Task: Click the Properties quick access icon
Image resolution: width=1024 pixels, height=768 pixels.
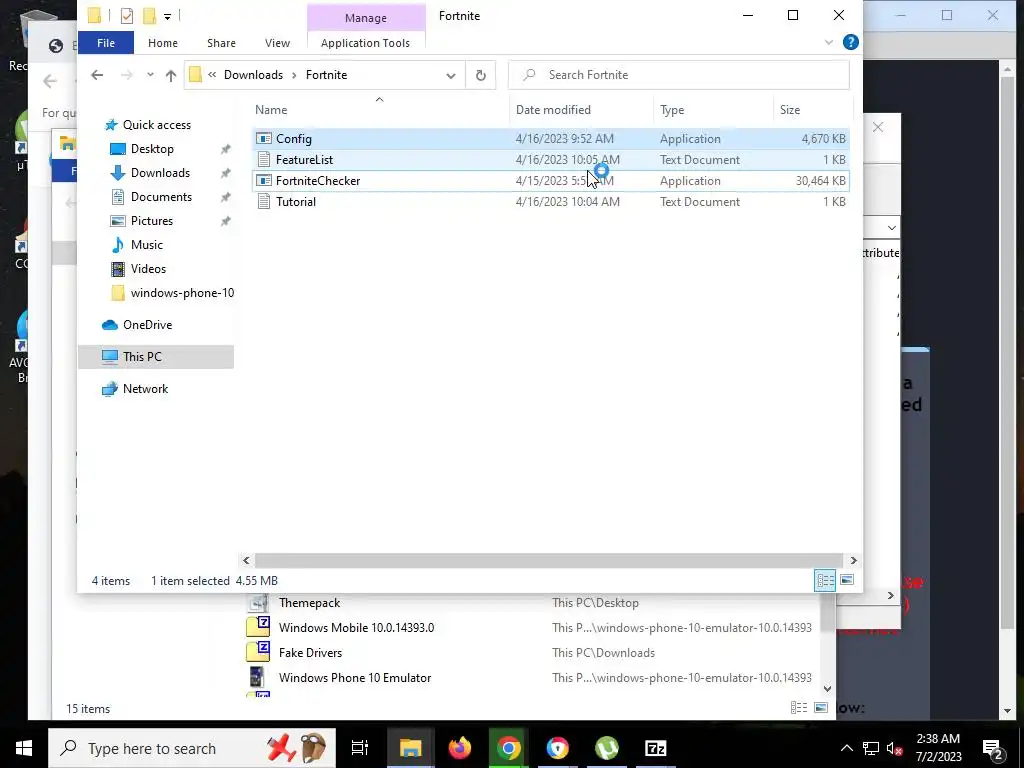Action: click(x=127, y=16)
